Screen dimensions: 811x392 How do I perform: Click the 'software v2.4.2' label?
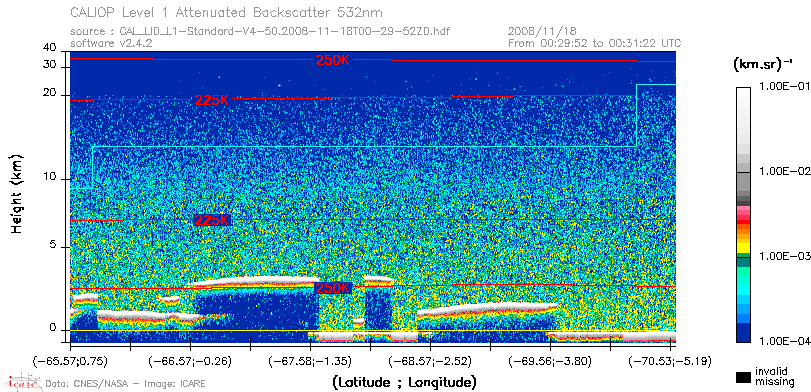click(x=111, y=43)
